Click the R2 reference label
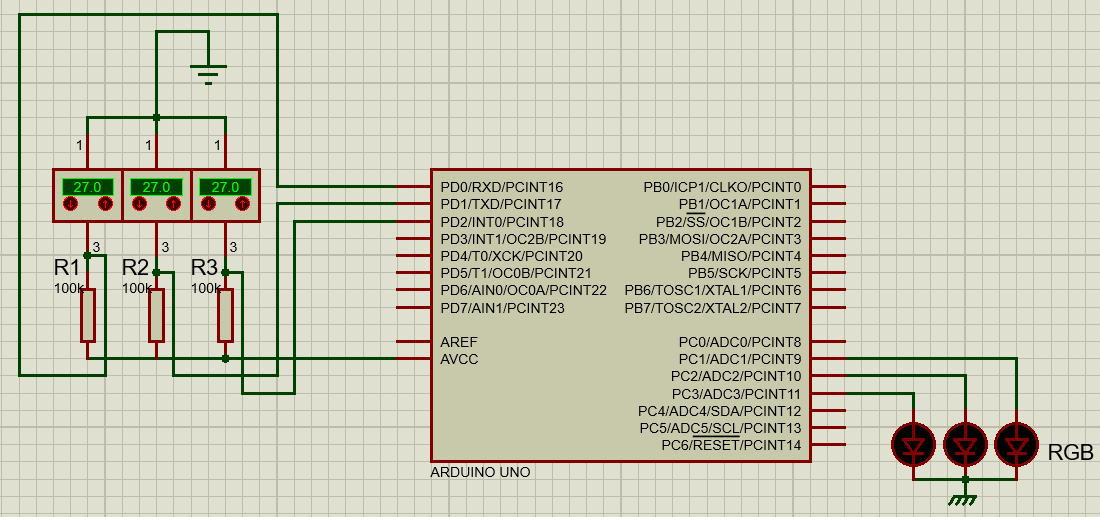 coord(135,267)
